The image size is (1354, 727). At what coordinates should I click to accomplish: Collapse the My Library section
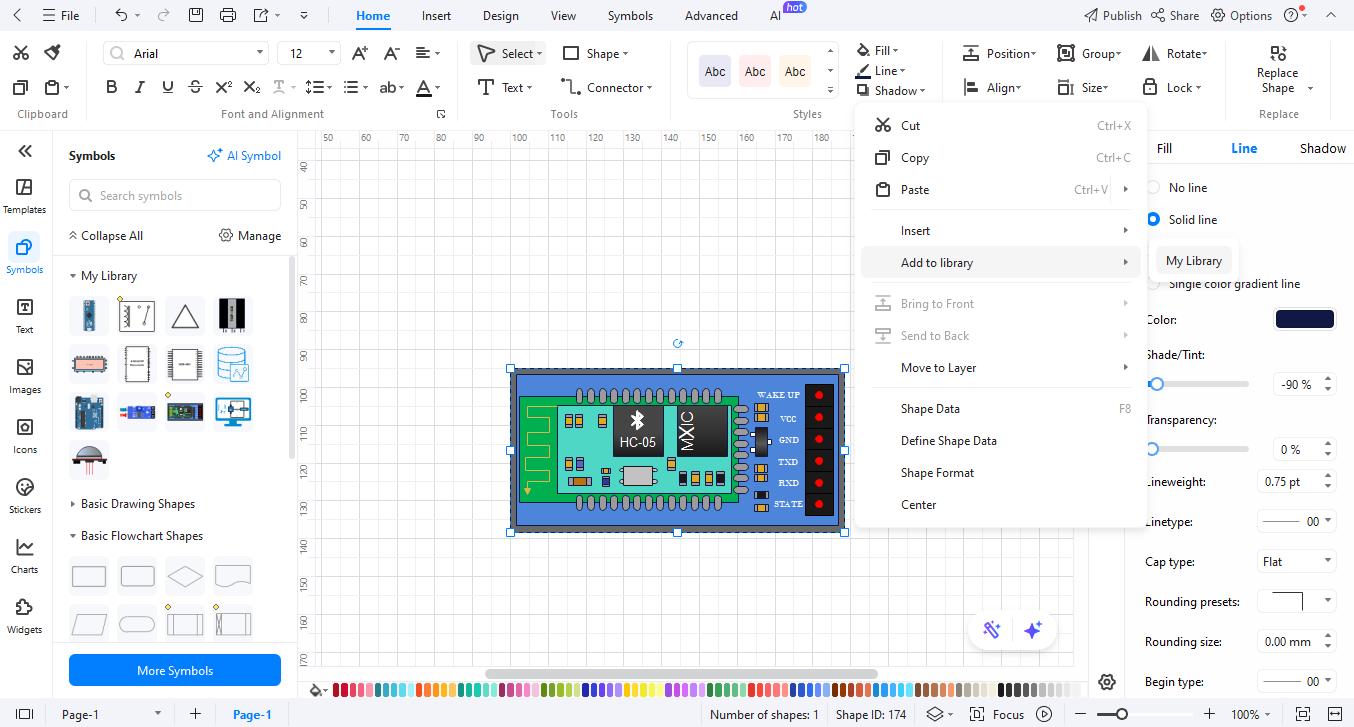tap(73, 276)
